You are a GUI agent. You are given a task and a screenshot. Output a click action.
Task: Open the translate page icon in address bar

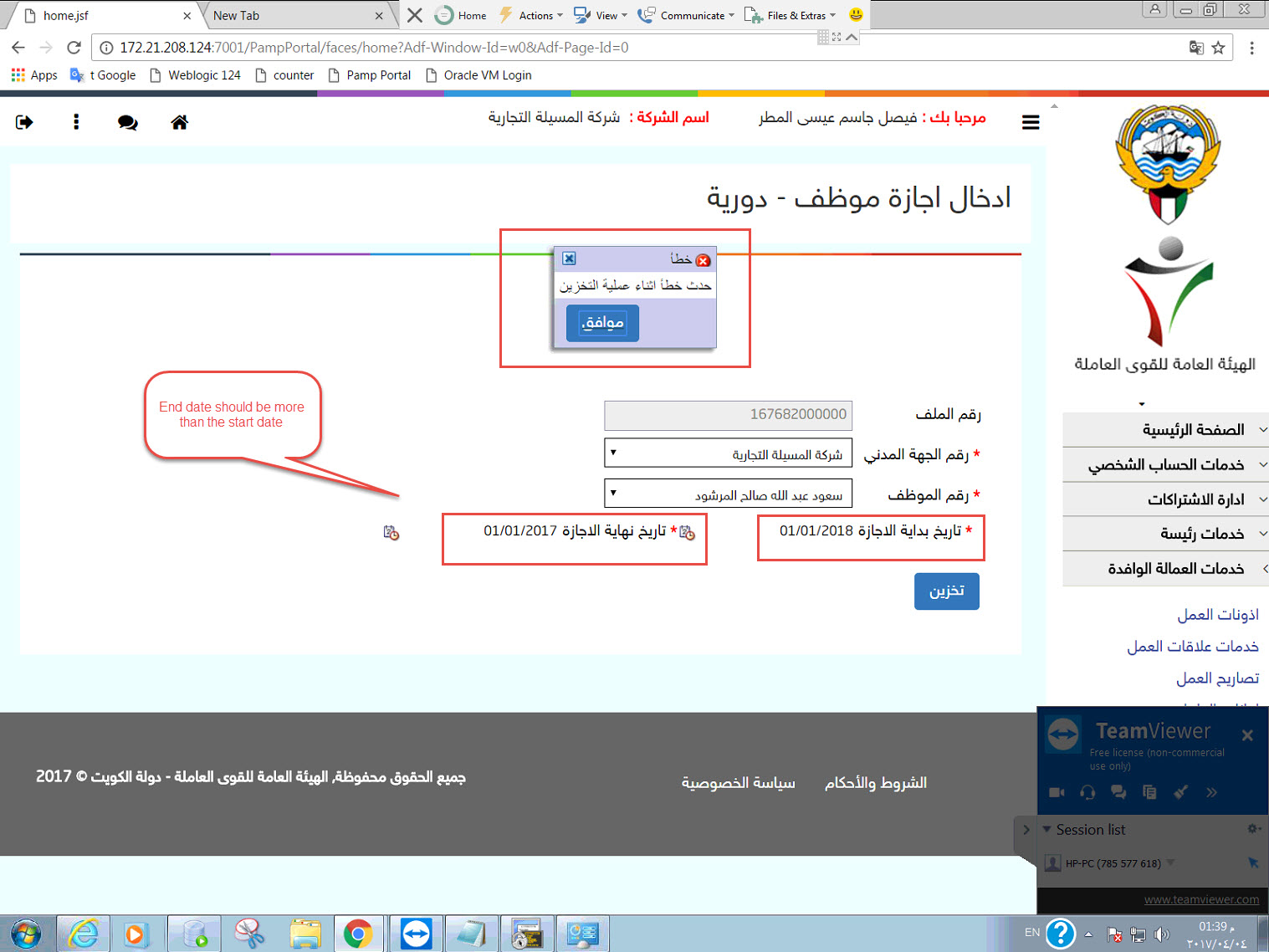click(x=1196, y=48)
